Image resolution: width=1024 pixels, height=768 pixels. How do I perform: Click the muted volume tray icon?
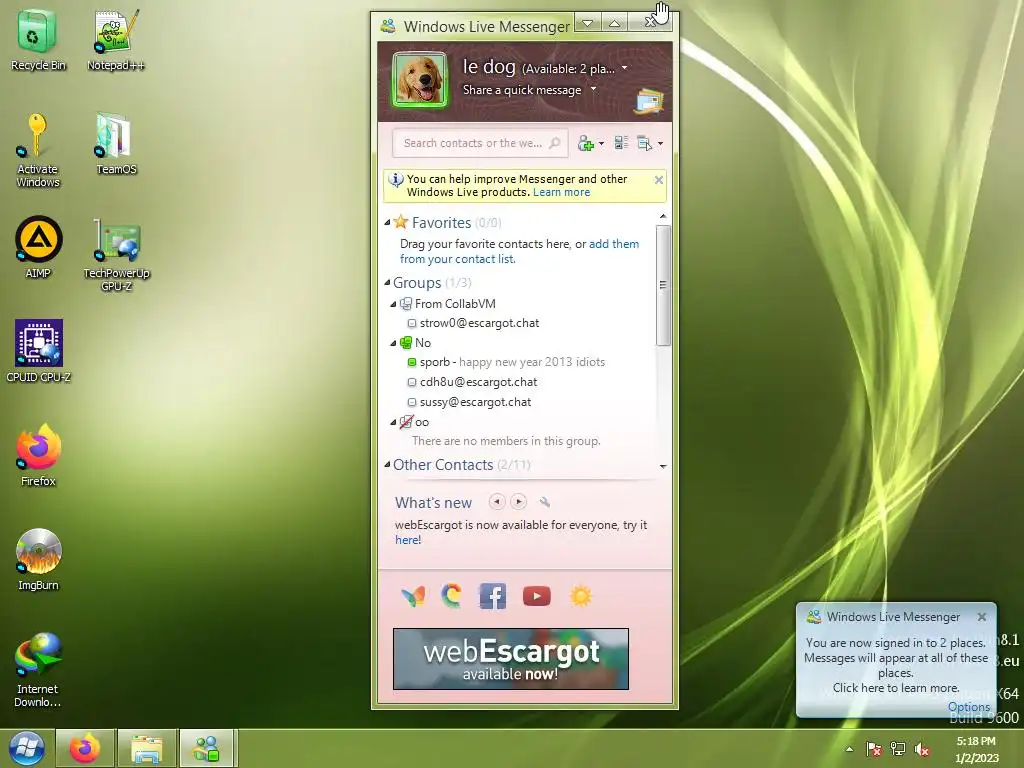coord(921,749)
